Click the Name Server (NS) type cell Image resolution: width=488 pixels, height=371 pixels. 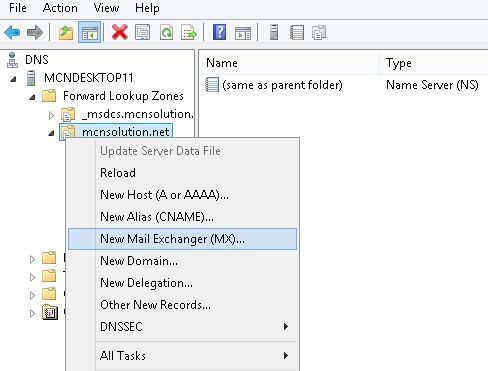432,85
